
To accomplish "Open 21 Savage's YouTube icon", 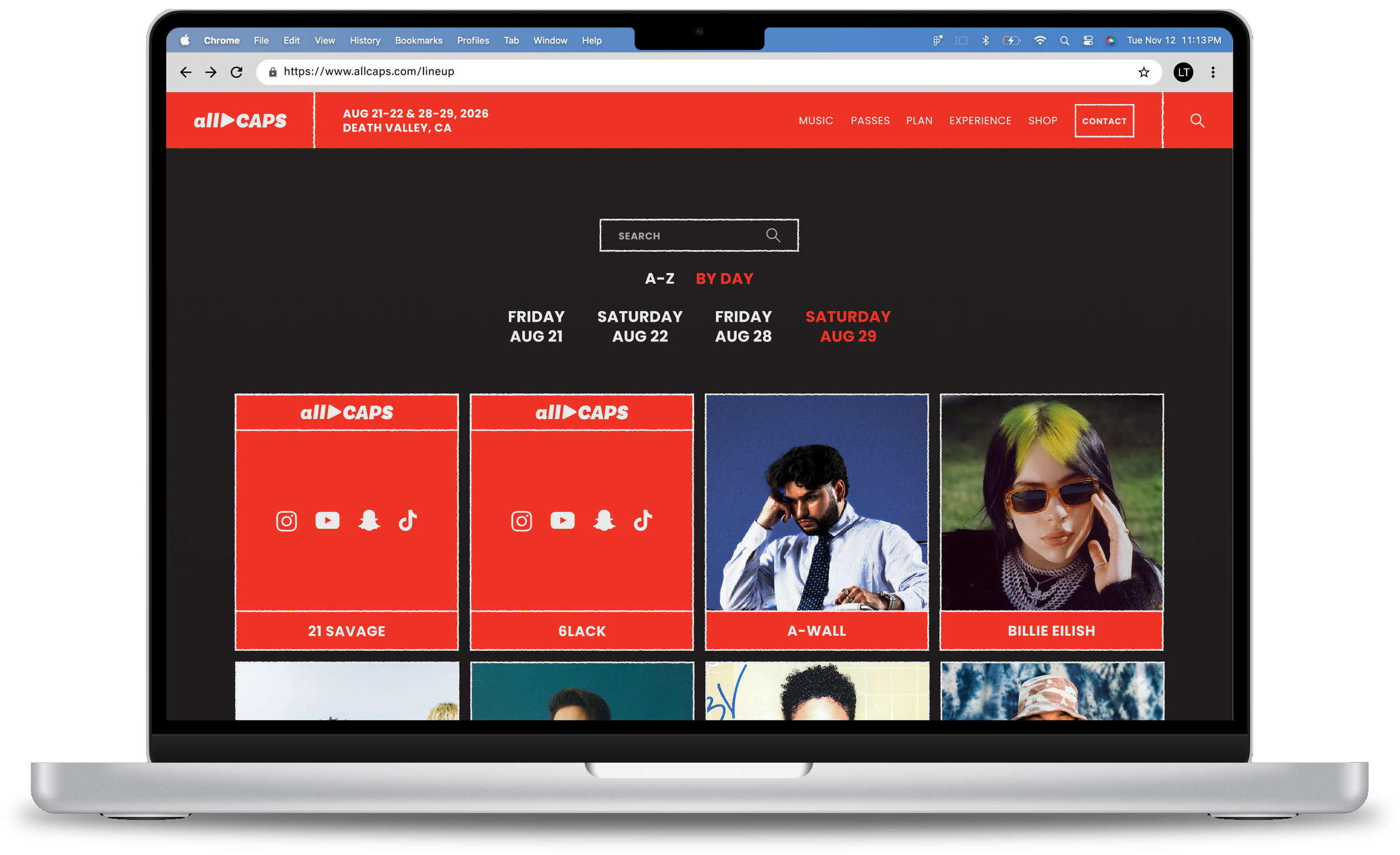I will 327,520.
